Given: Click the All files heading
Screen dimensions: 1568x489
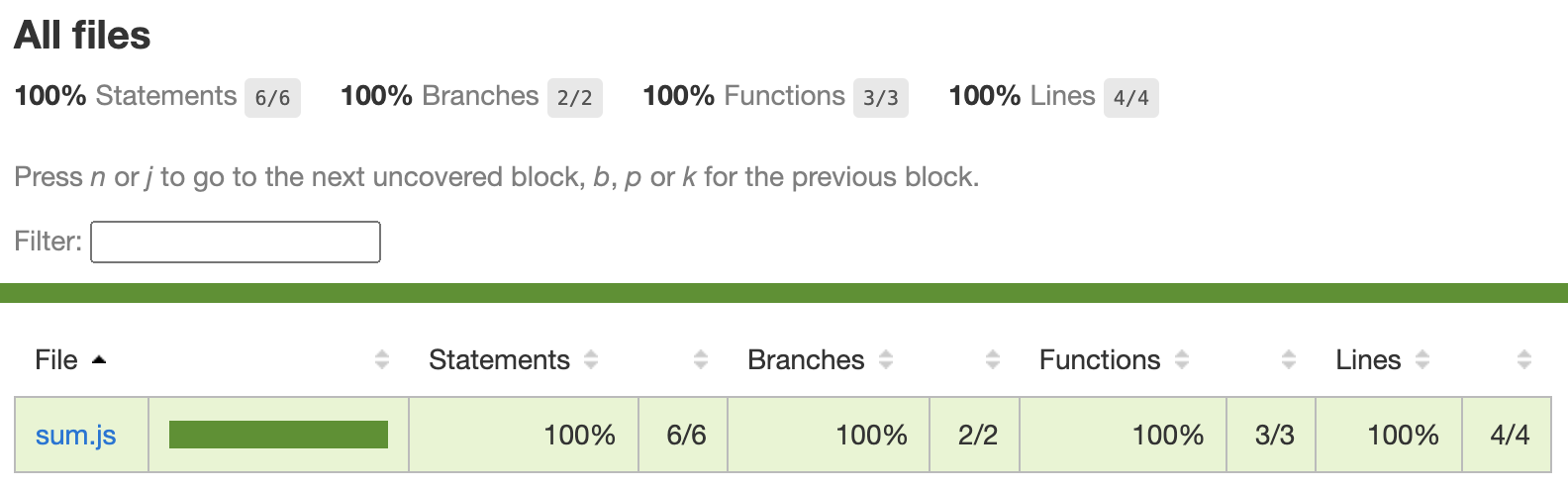Looking at the screenshot, I should coord(82,36).
